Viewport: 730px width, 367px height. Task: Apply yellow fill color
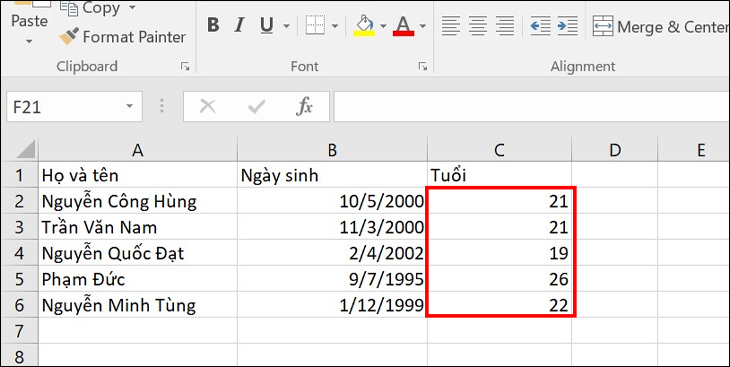coord(364,25)
